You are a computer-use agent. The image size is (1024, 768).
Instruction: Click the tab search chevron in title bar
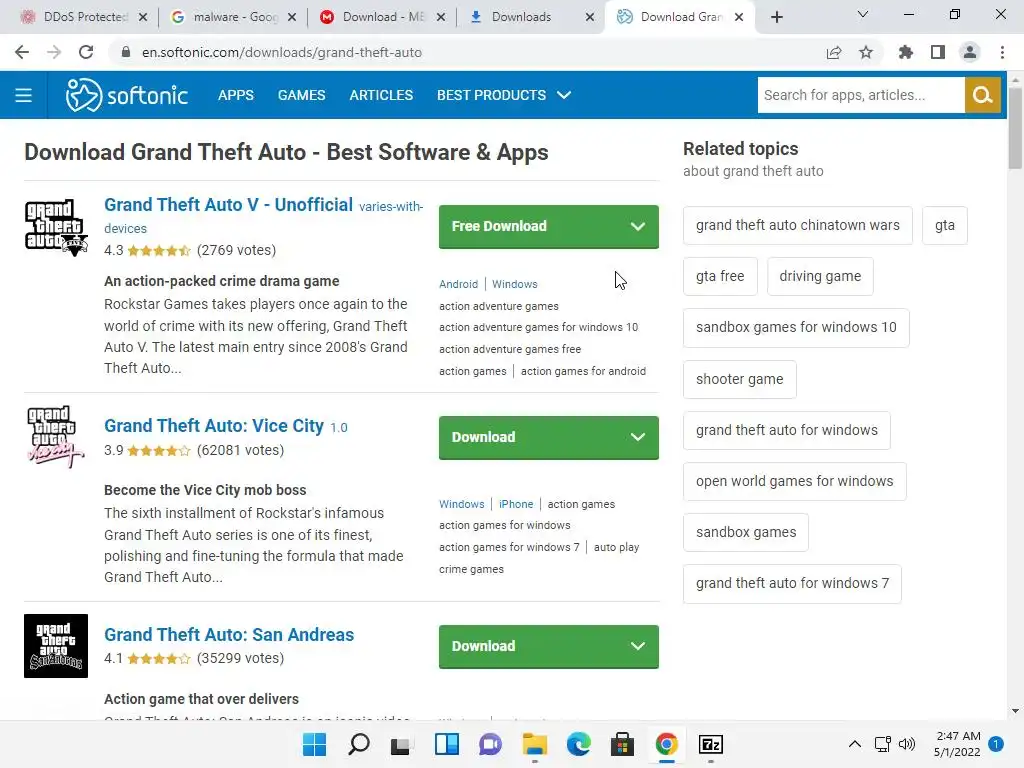(x=863, y=14)
